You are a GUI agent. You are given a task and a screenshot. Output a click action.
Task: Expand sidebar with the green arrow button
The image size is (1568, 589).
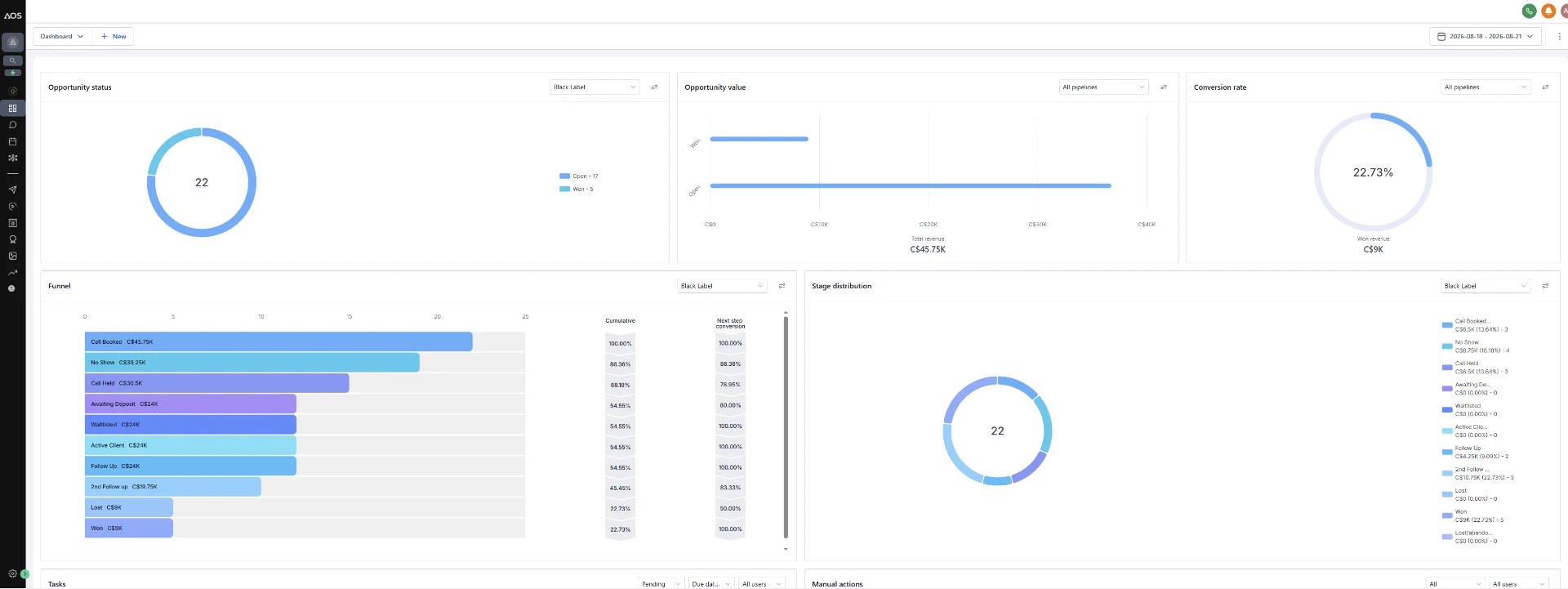click(x=24, y=574)
